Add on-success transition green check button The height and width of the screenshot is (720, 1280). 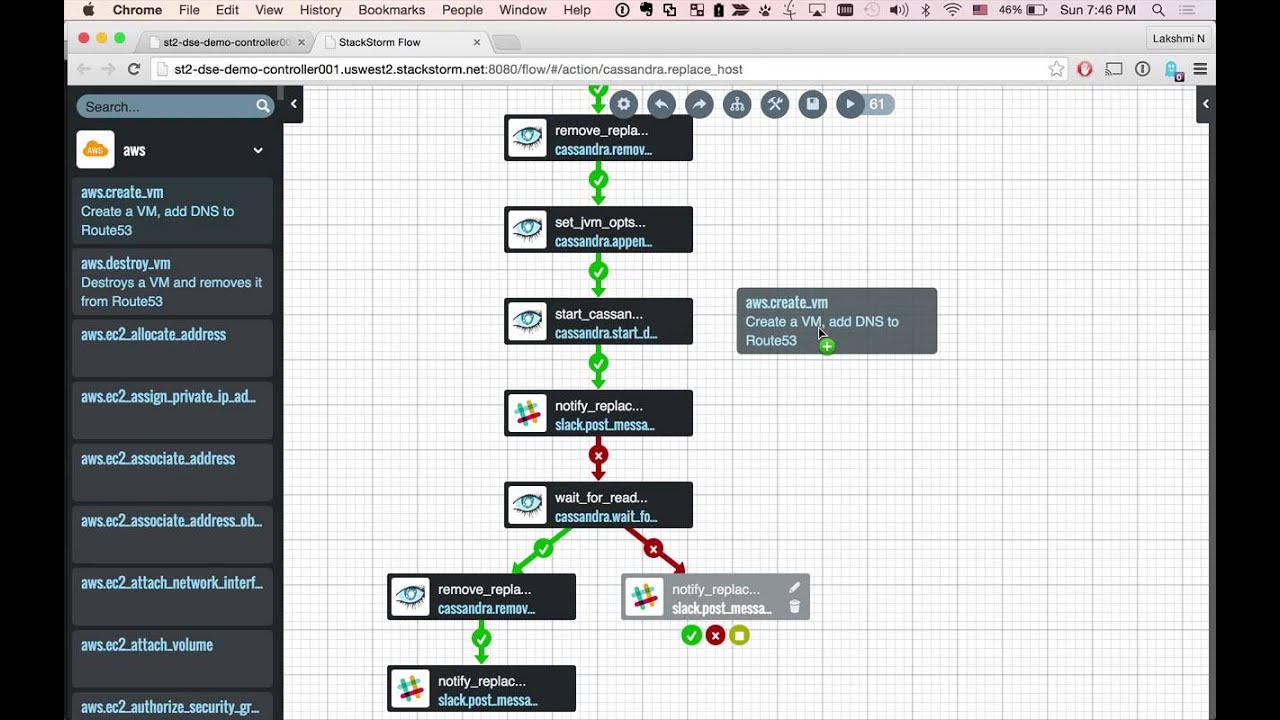pos(691,635)
